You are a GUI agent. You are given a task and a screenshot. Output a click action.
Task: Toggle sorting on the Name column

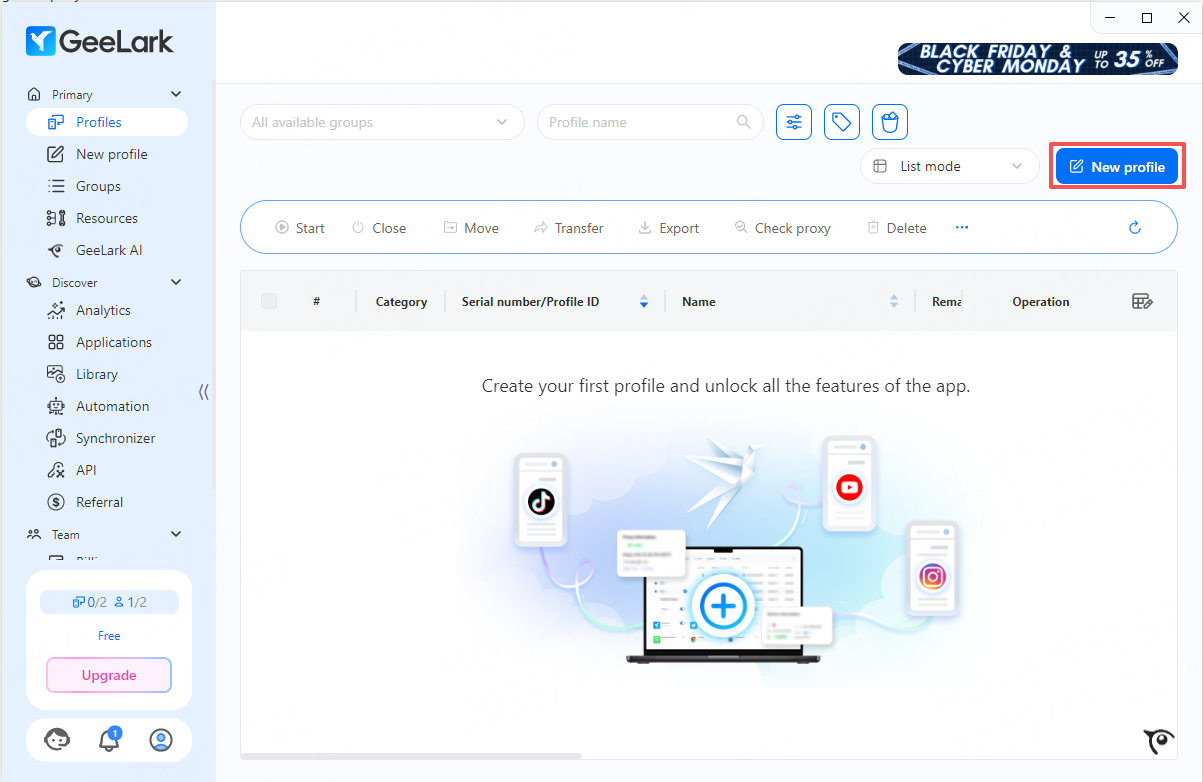(894, 301)
